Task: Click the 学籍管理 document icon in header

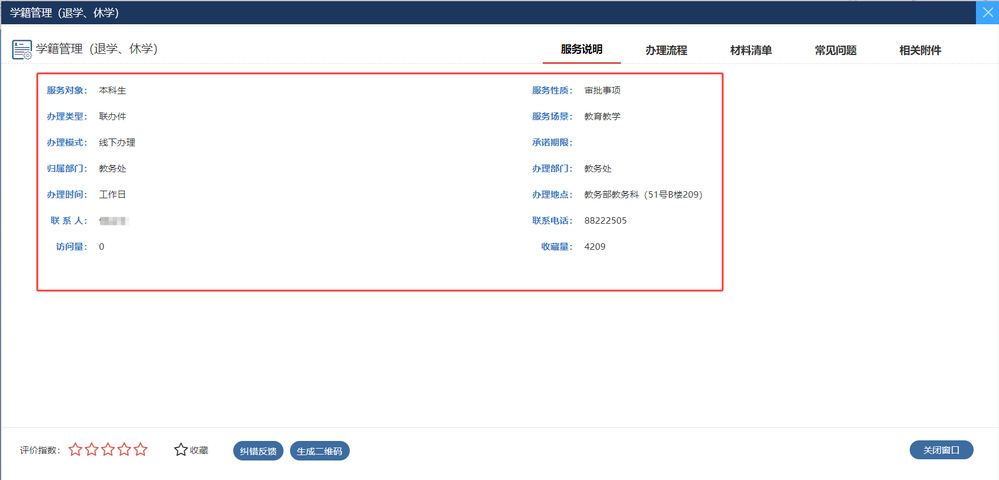Action: [x=22, y=49]
